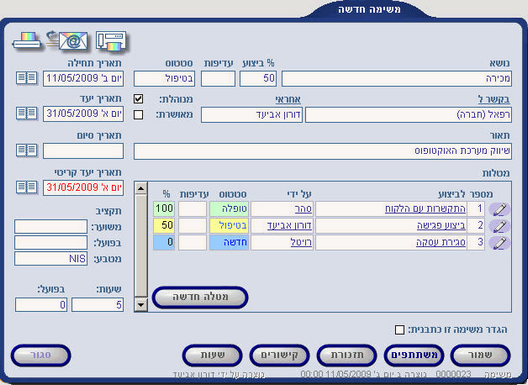Screen dimensions: 528x385
Task: Open the משתתפים section
Action: pyautogui.click(x=414, y=355)
